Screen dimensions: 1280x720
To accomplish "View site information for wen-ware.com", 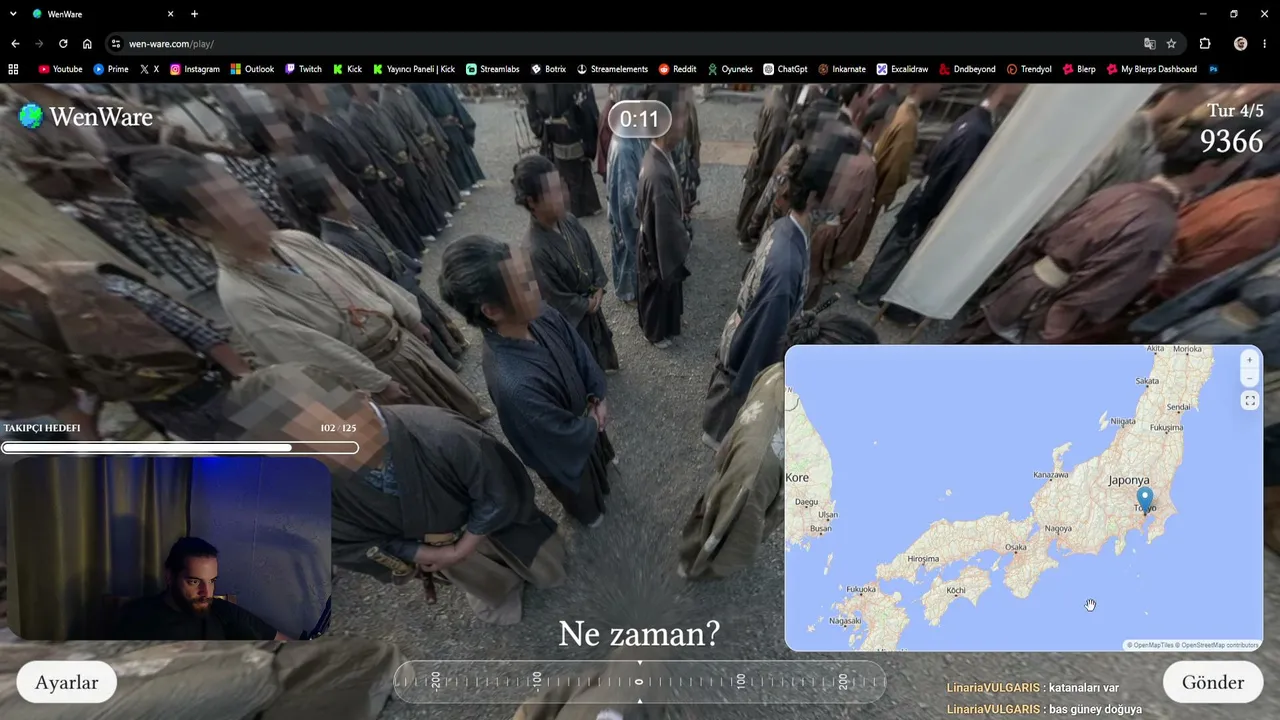I will tap(116, 44).
